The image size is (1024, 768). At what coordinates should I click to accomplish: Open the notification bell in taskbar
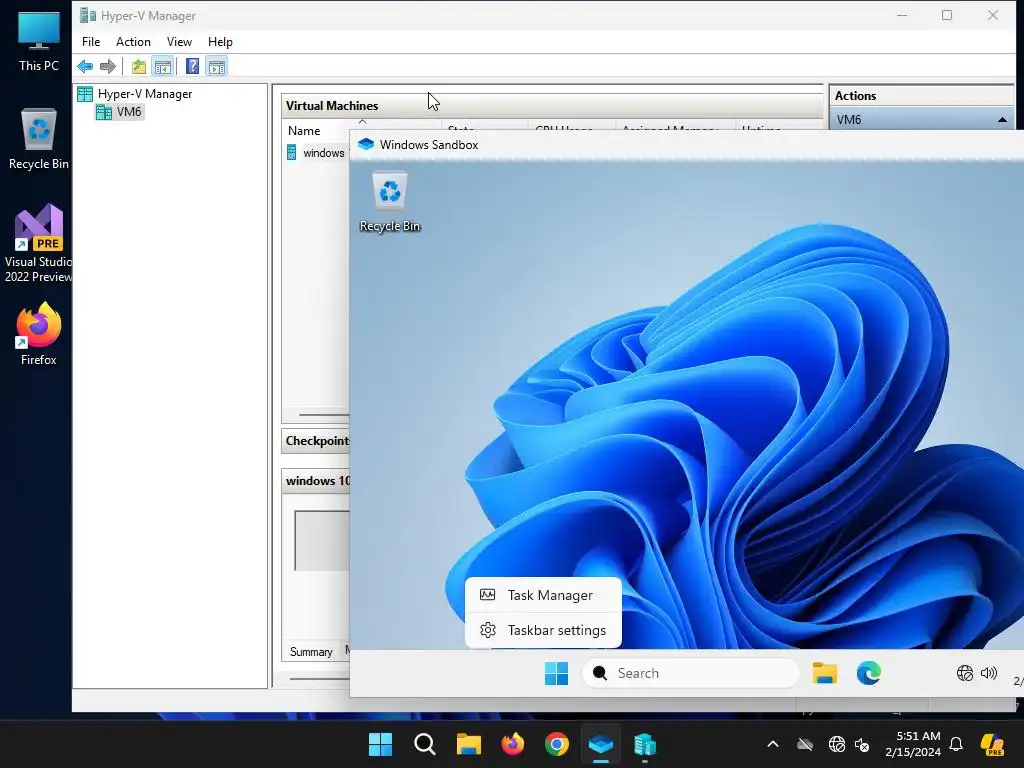956,744
